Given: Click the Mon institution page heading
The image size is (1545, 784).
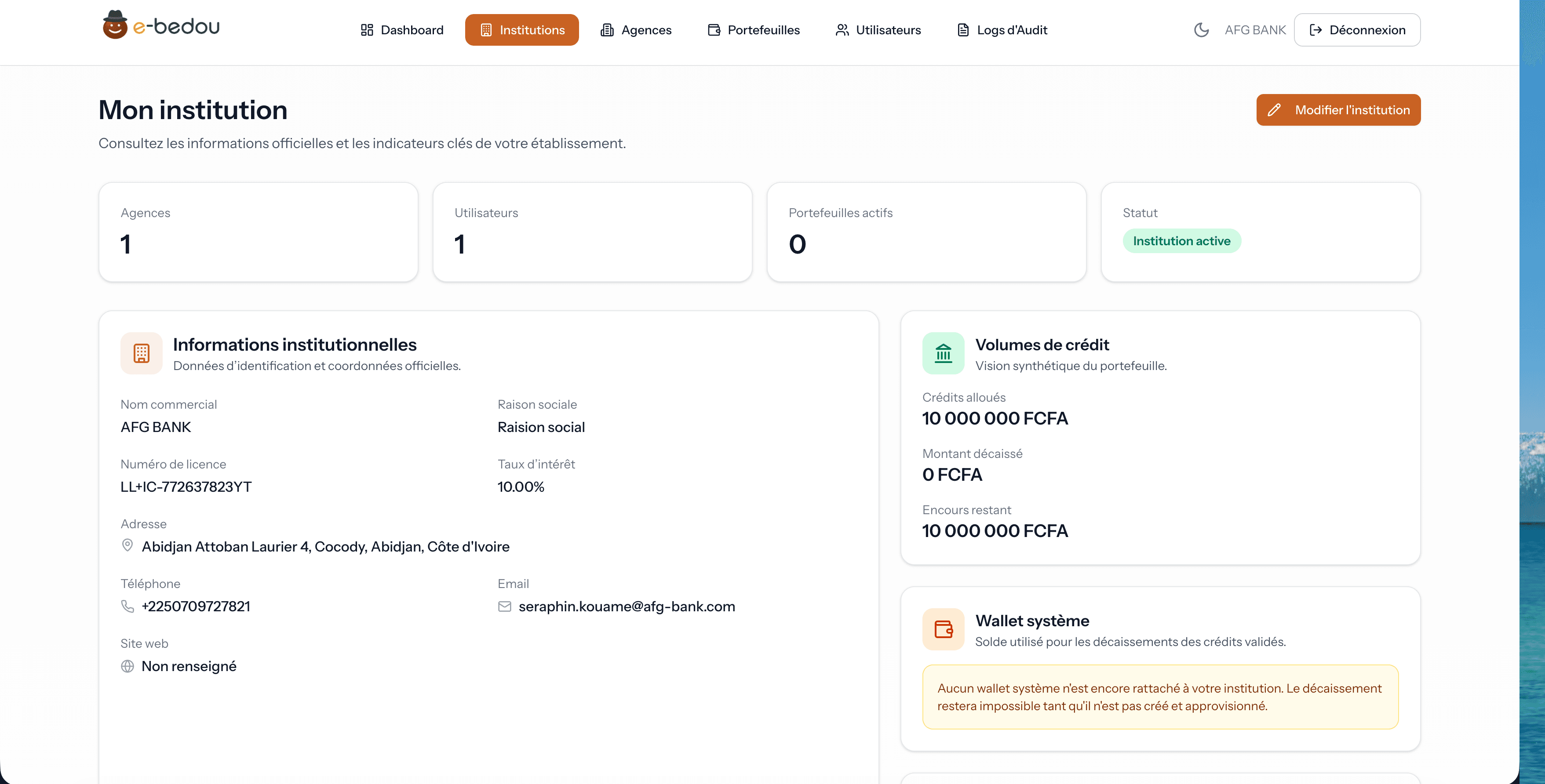Looking at the screenshot, I should click(x=193, y=110).
